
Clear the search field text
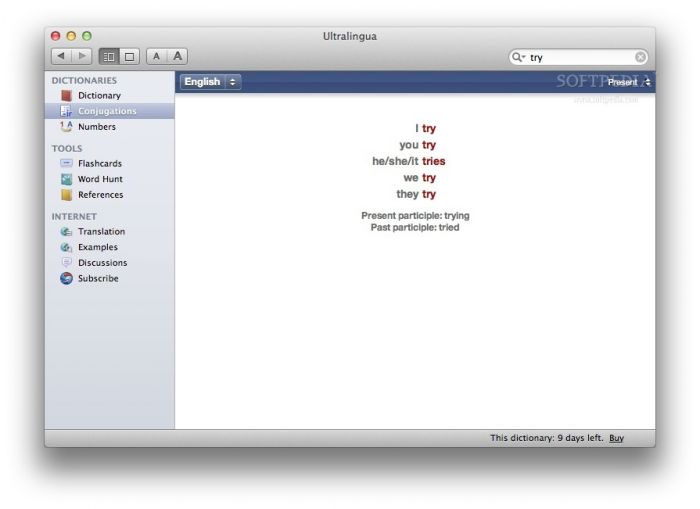(x=640, y=57)
